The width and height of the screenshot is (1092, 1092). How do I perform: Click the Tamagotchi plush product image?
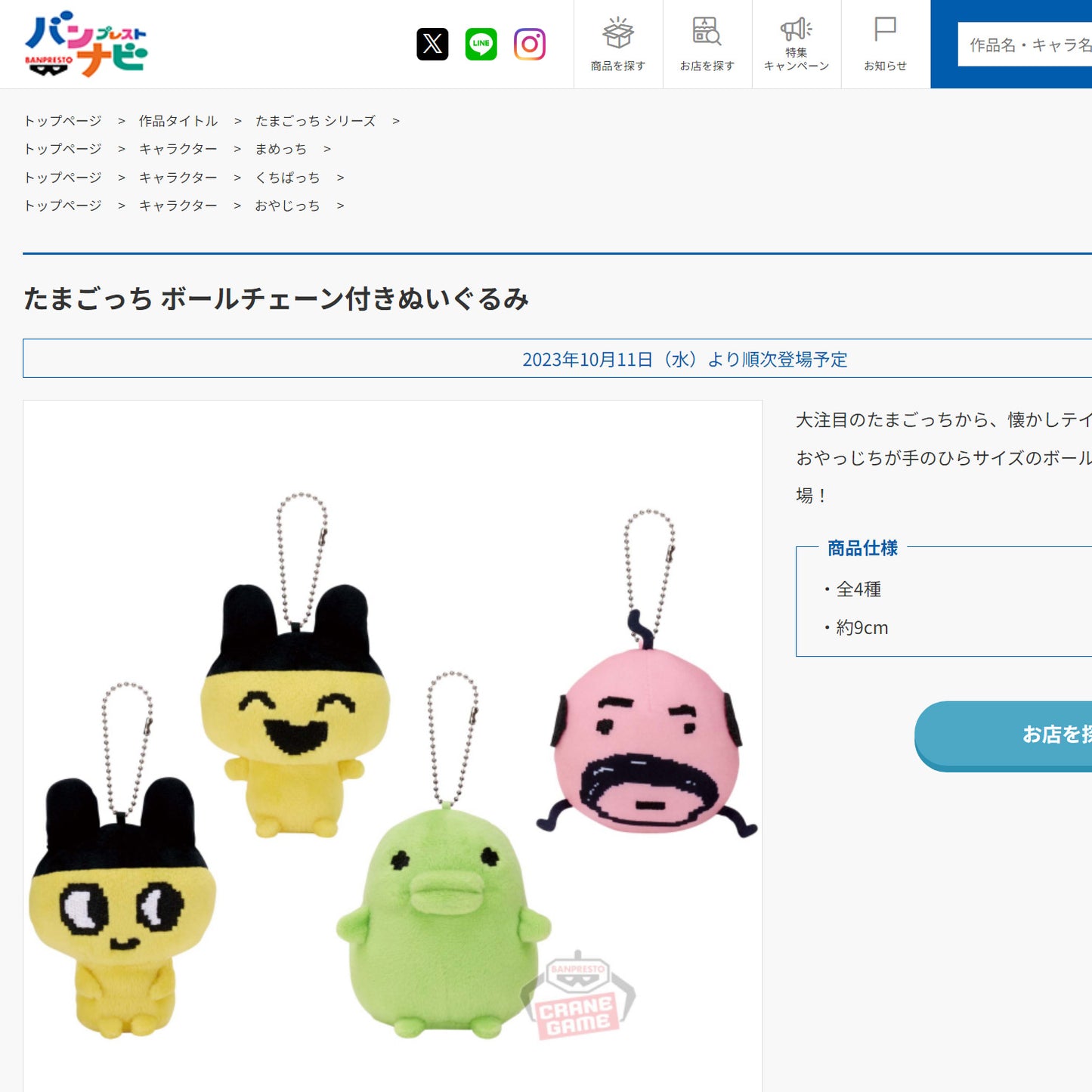pyautogui.click(x=392, y=756)
